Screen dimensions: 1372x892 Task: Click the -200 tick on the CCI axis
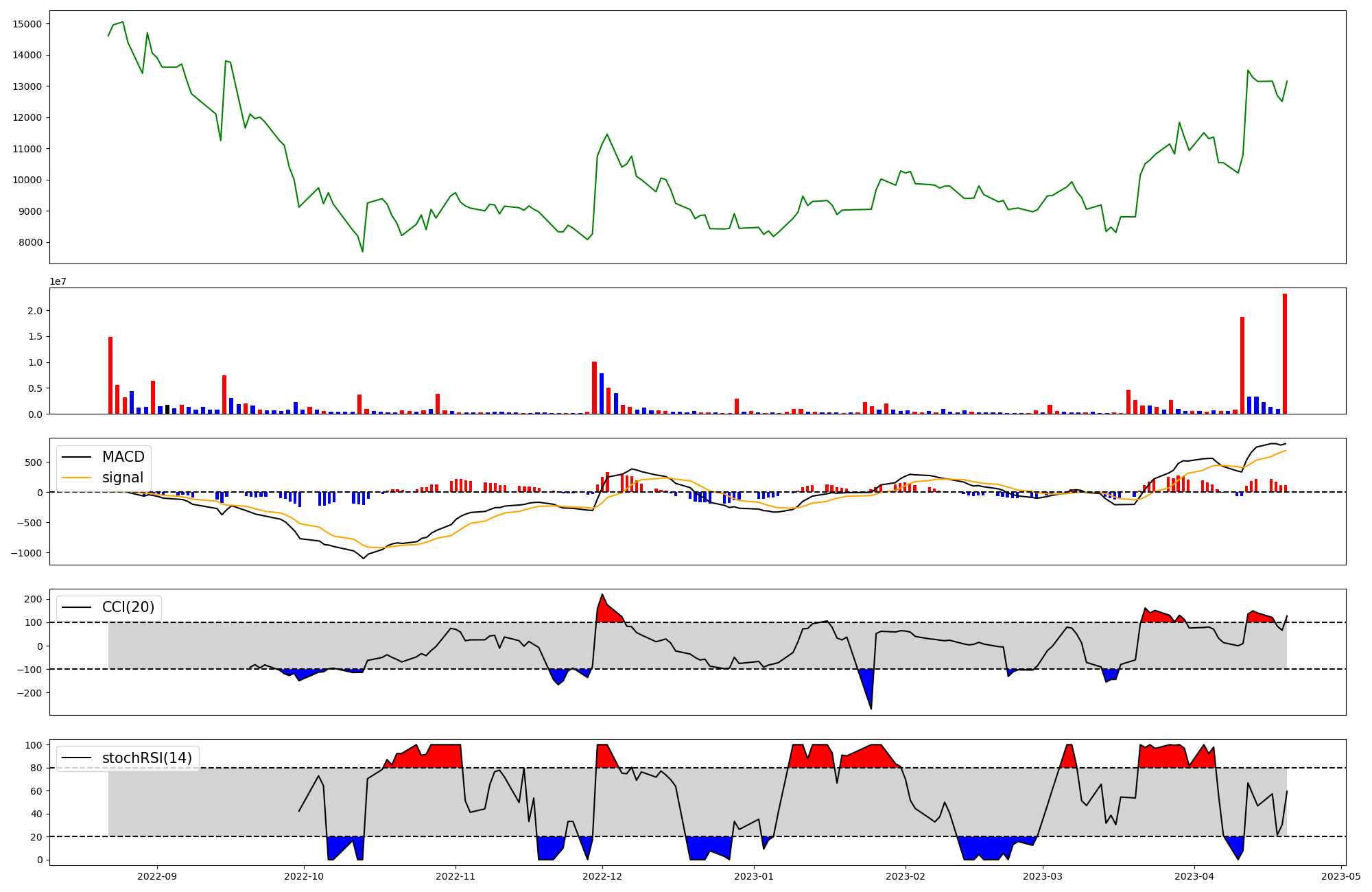pyautogui.click(x=29, y=693)
